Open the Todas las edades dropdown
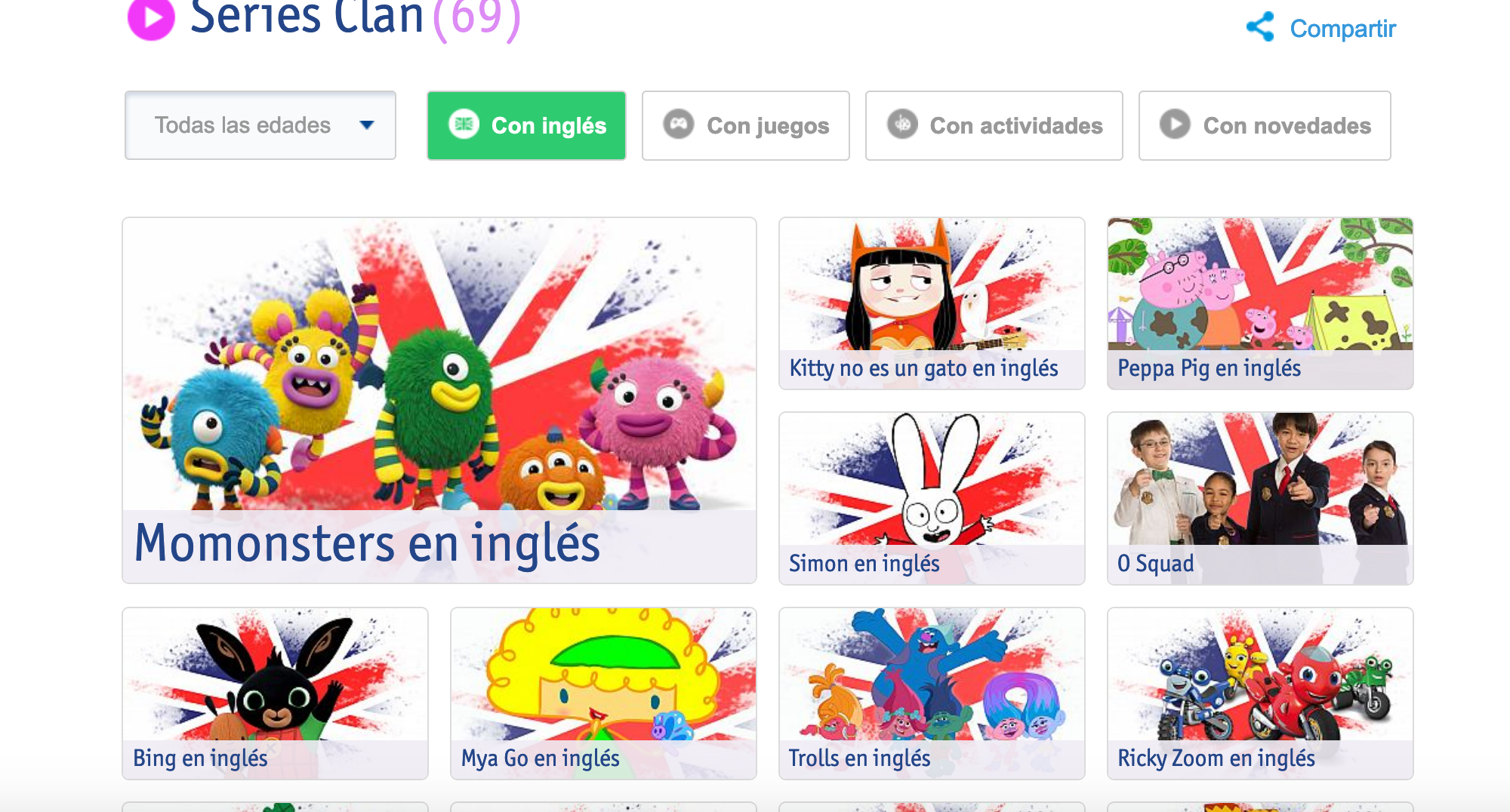This screenshot has width=1510, height=812. tap(260, 125)
